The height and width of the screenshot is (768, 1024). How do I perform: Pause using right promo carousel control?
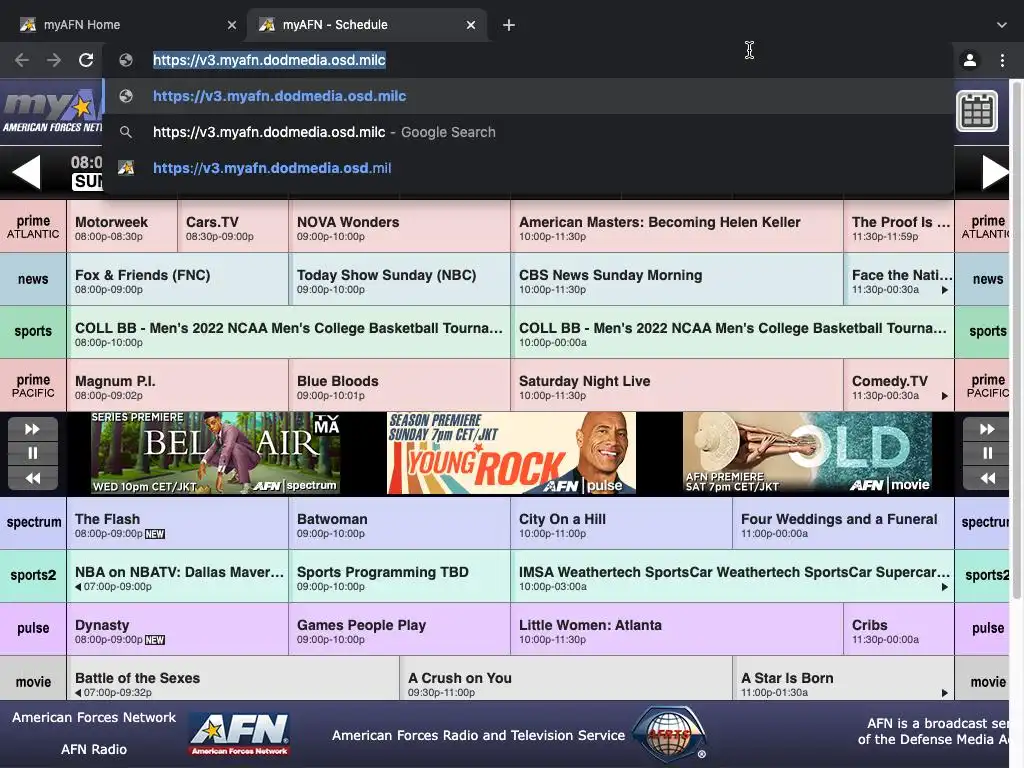pyautogui.click(x=987, y=453)
